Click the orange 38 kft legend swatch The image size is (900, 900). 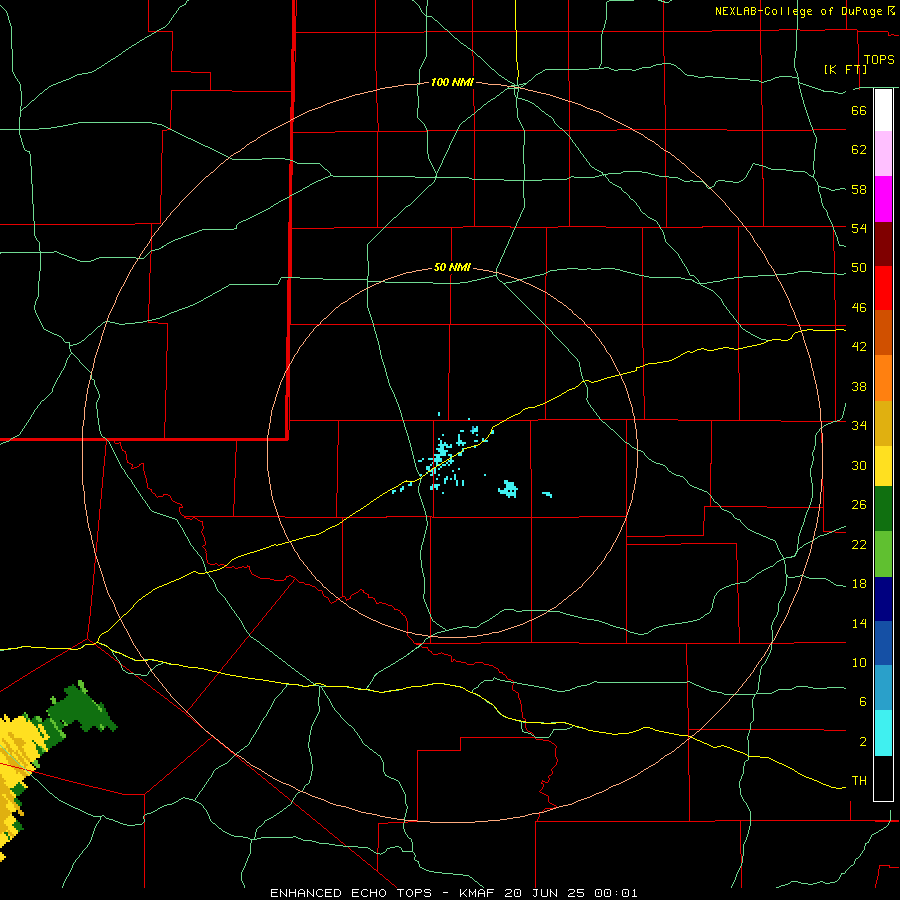click(883, 378)
